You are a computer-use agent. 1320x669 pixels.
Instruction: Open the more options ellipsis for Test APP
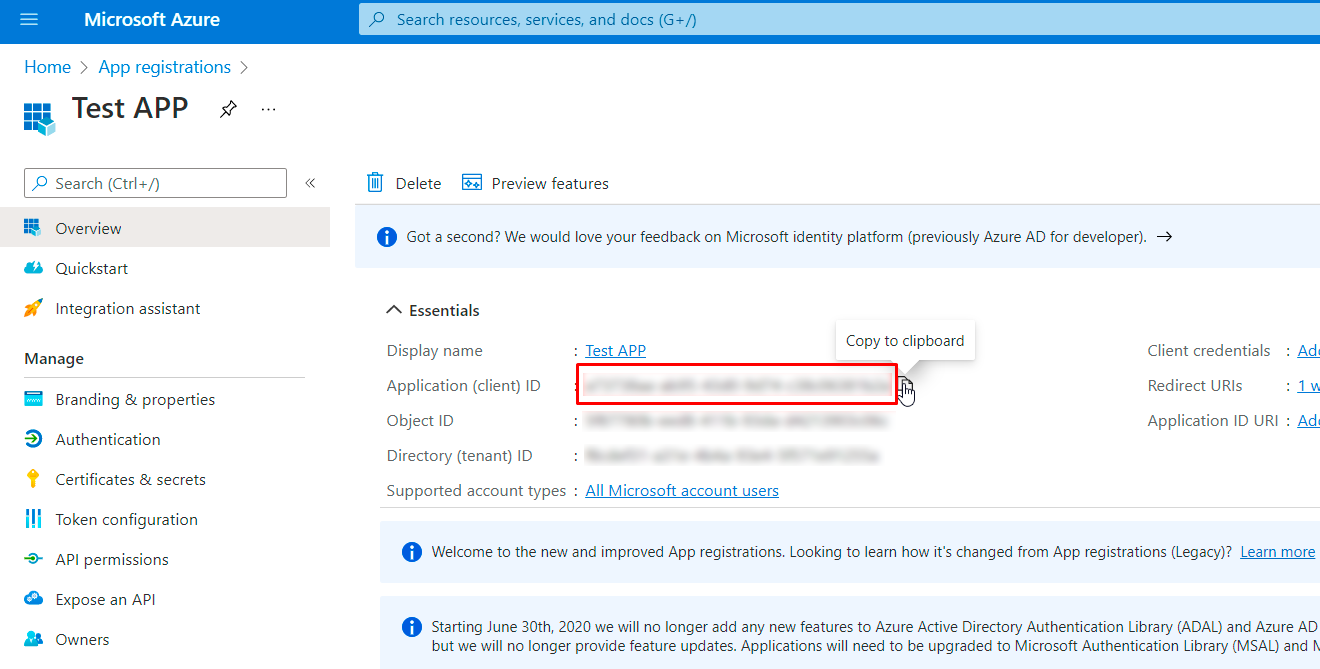(268, 109)
